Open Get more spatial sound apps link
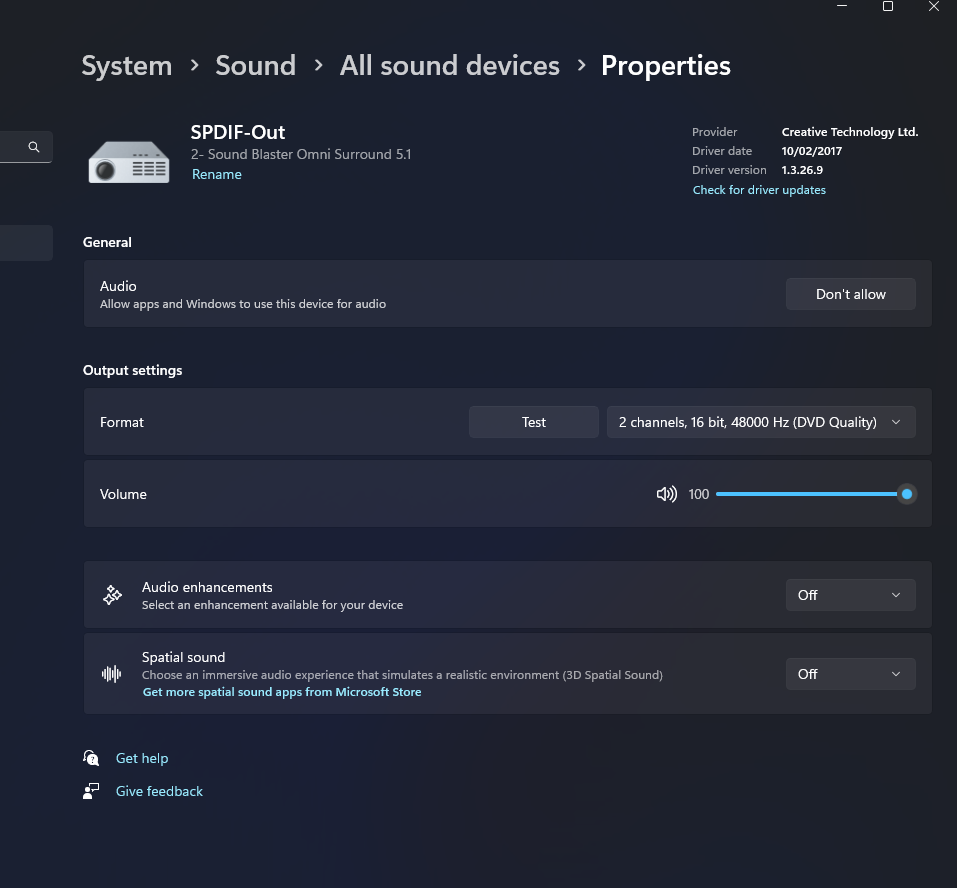The image size is (957, 888). [282, 692]
